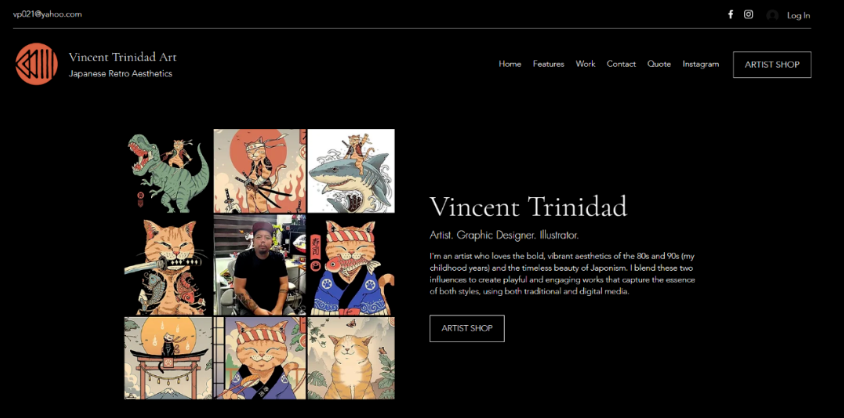
Task: Open the Facebook icon link
Action: pyautogui.click(x=730, y=15)
